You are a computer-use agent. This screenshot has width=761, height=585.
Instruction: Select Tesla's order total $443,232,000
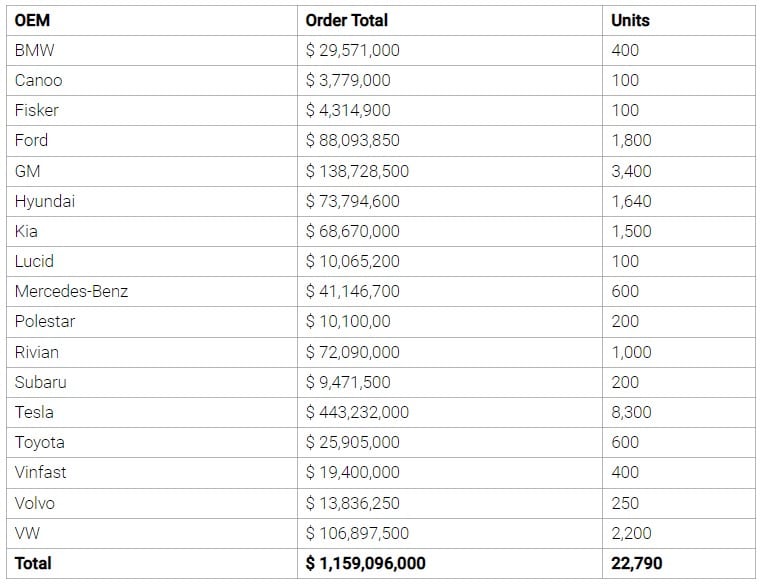(x=357, y=412)
